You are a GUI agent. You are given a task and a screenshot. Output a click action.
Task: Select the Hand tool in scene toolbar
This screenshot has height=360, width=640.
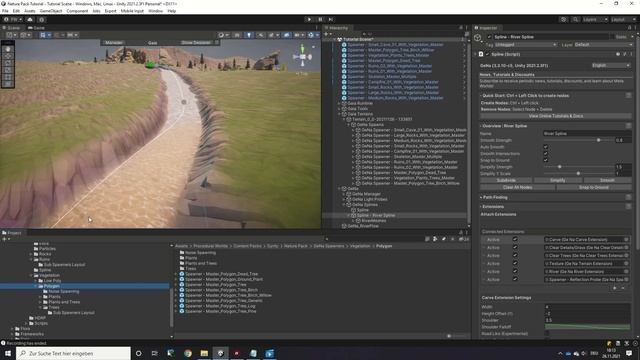8,49
